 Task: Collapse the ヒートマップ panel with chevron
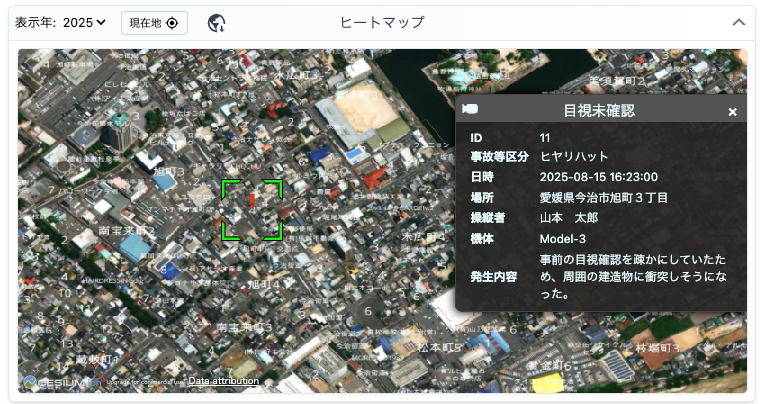(739, 22)
